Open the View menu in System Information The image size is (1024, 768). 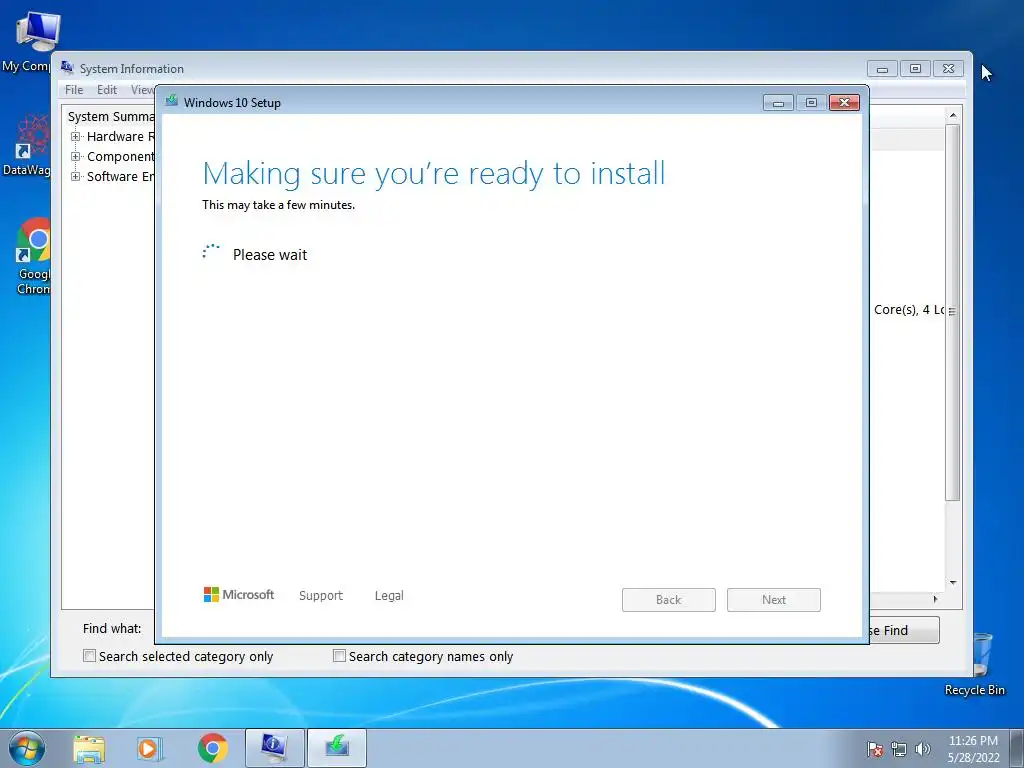click(142, 89)
